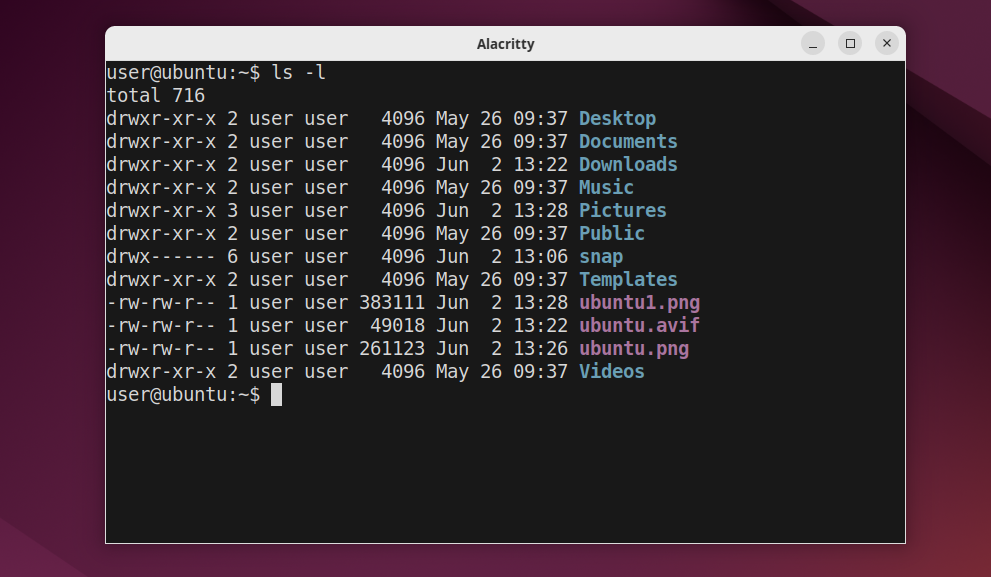Click the Alacritty title bar label
The image size is (991, 577).
pos(505,44)
